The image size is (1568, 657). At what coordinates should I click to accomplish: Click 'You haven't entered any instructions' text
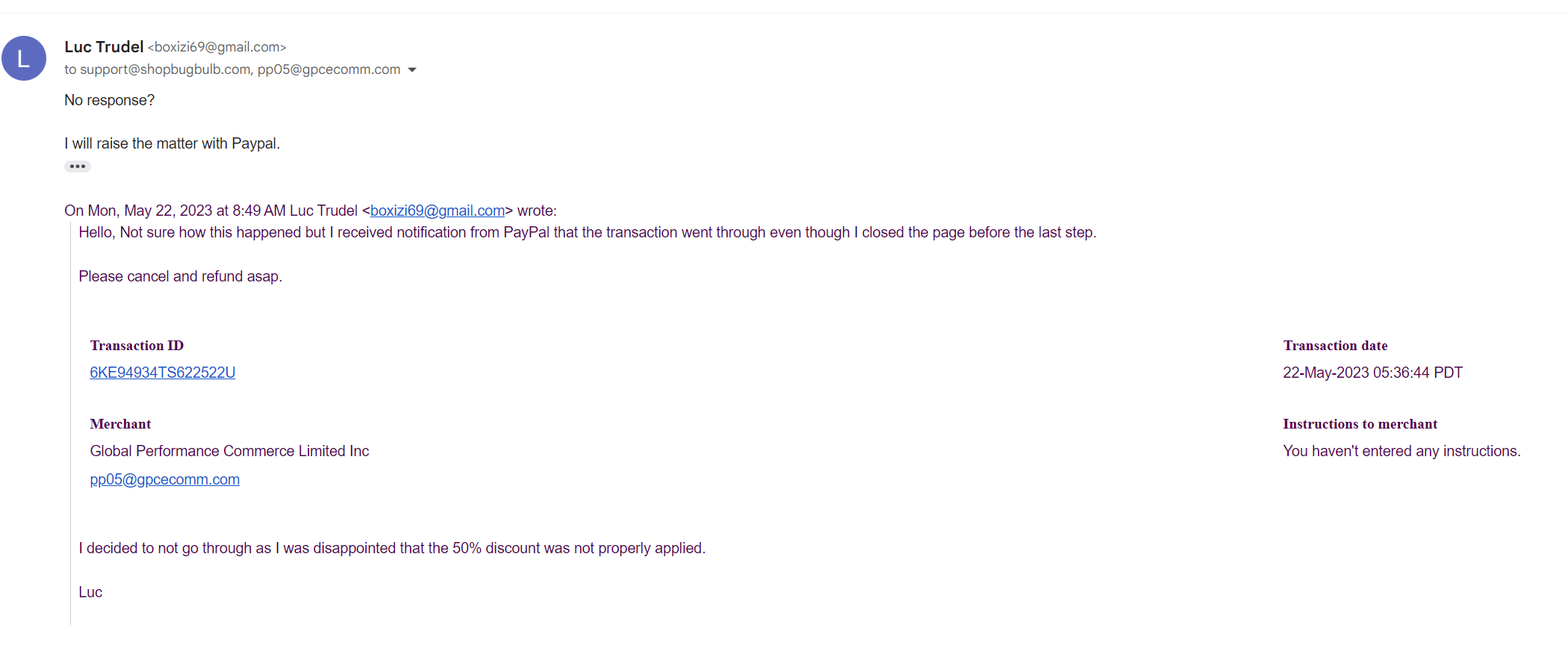click(x=1401, y=451)
